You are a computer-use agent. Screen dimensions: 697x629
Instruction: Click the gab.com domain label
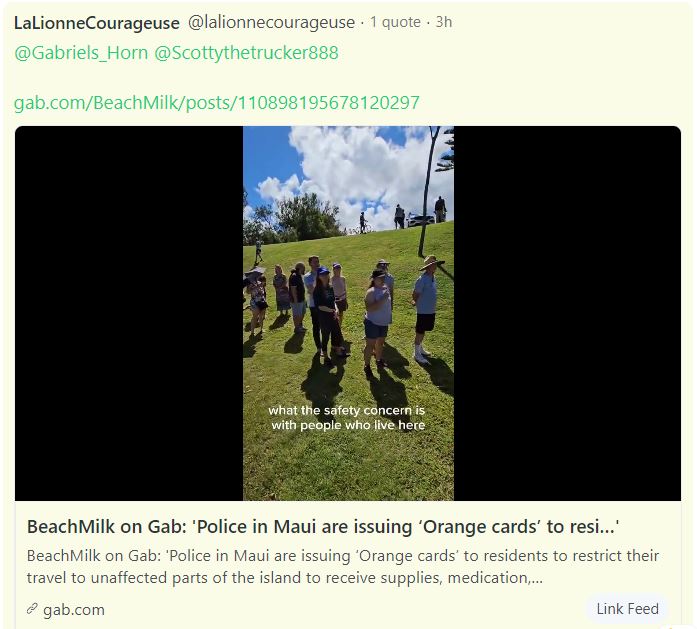(74, 610)
